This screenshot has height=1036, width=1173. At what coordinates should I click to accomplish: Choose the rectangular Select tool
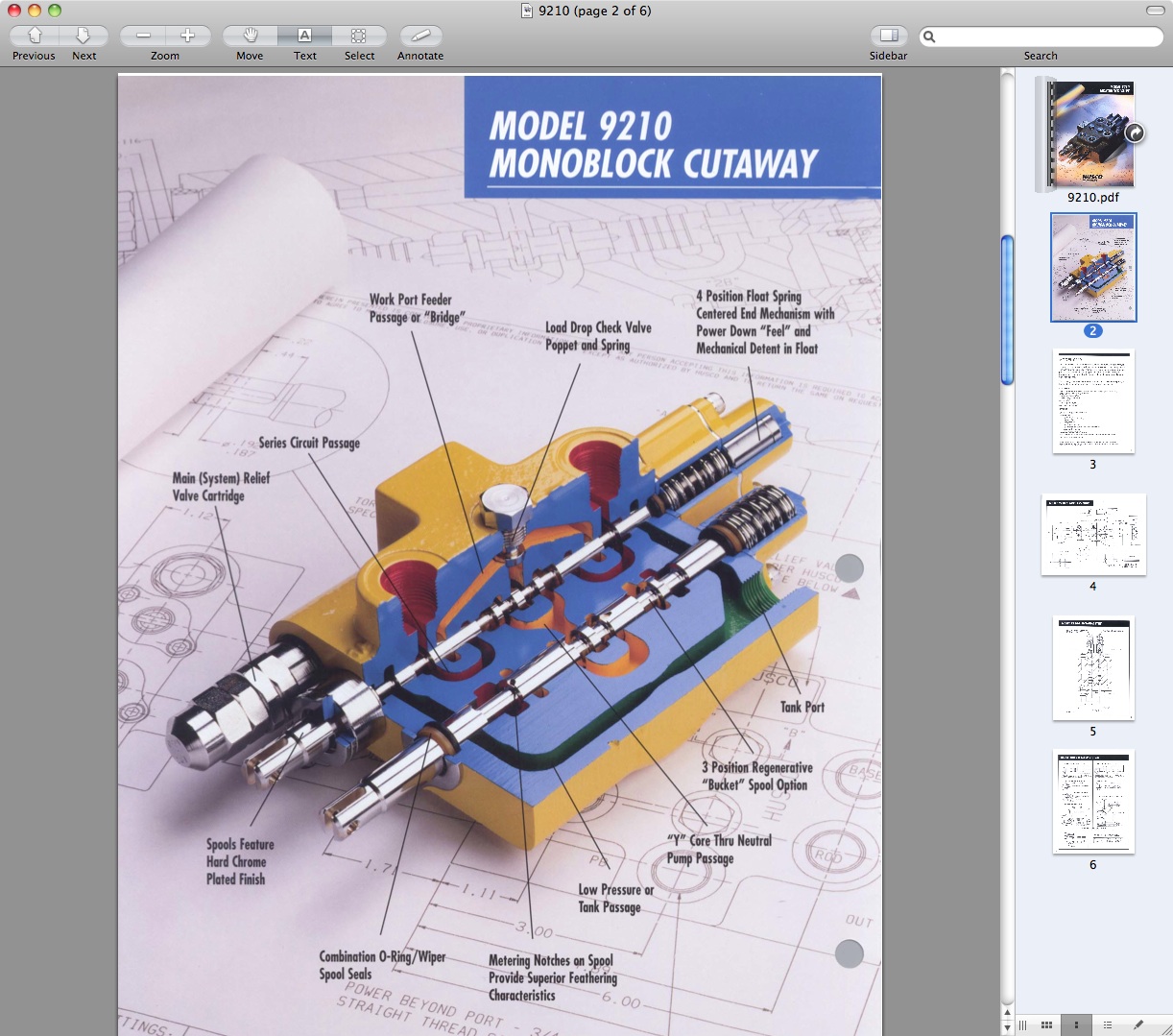point(359,36)
